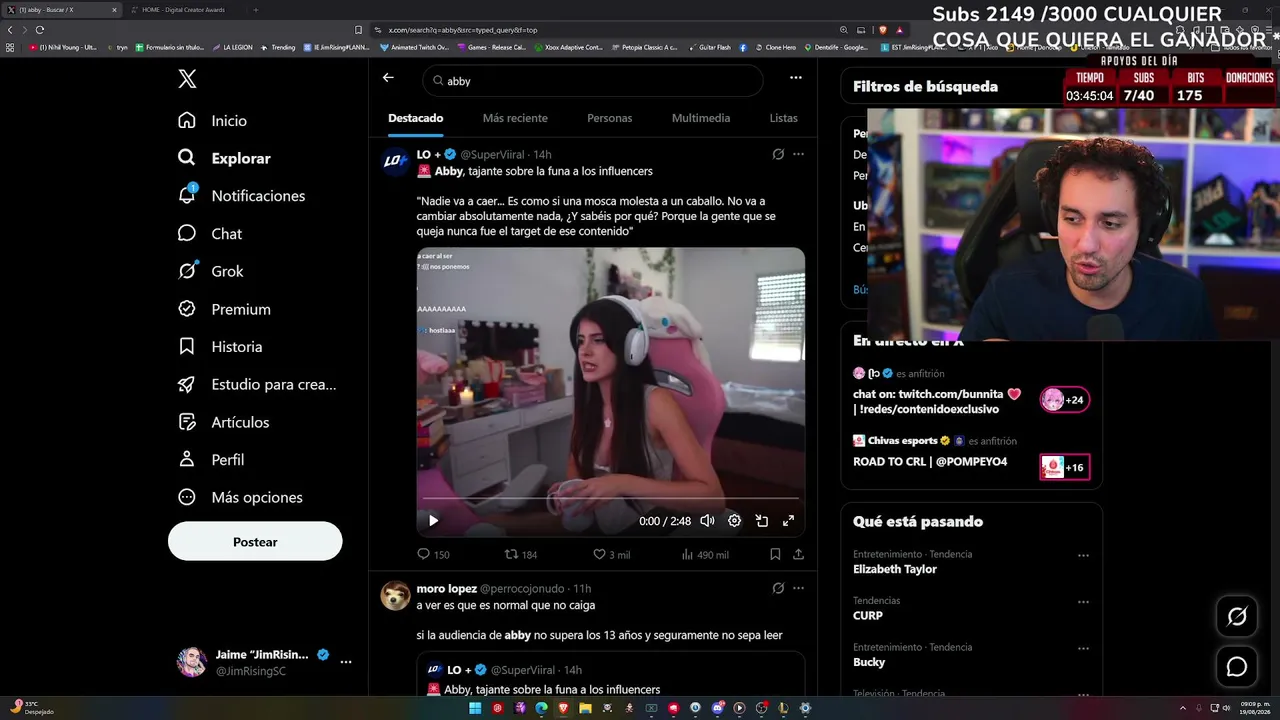Click the back arrow beside the search box
1280x720 pixels.
(x=388, y=77)
